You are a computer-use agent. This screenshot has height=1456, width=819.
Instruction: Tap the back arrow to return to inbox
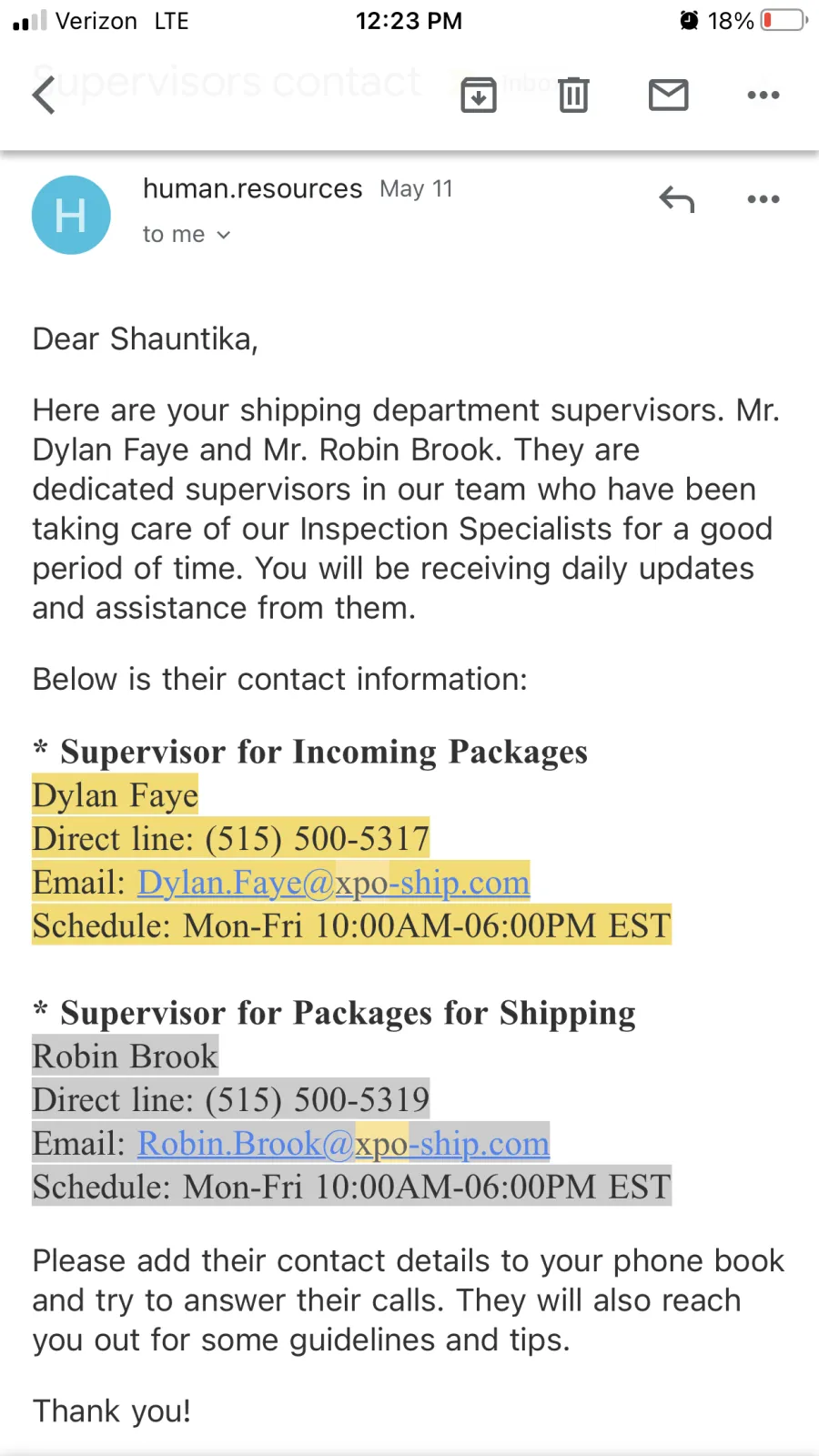click(x=44, y=95)
